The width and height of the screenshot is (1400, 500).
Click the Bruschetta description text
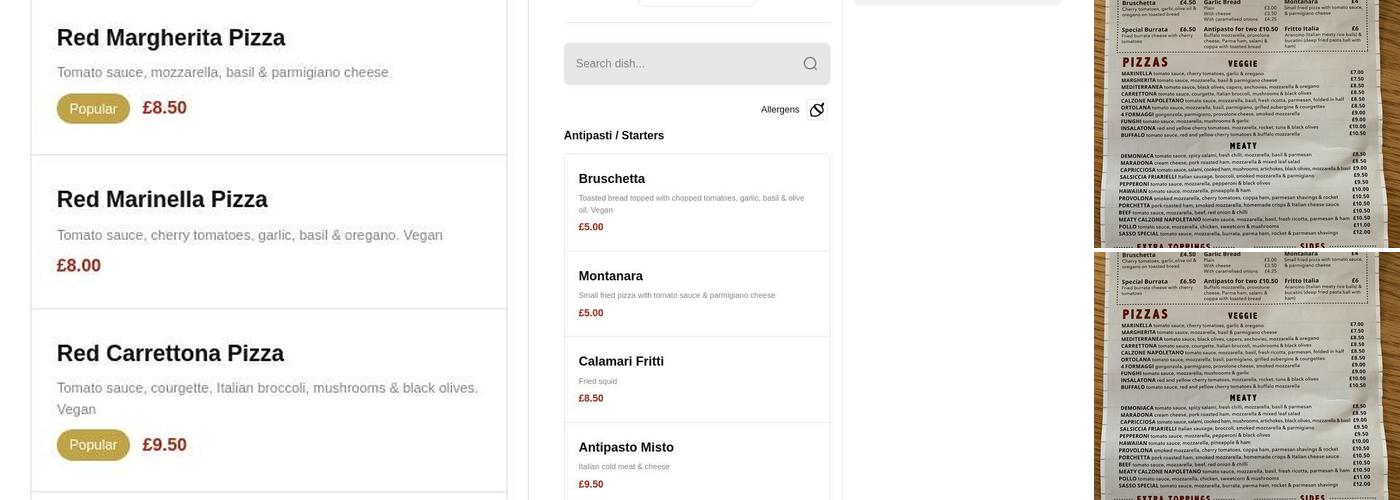(691, 204)
